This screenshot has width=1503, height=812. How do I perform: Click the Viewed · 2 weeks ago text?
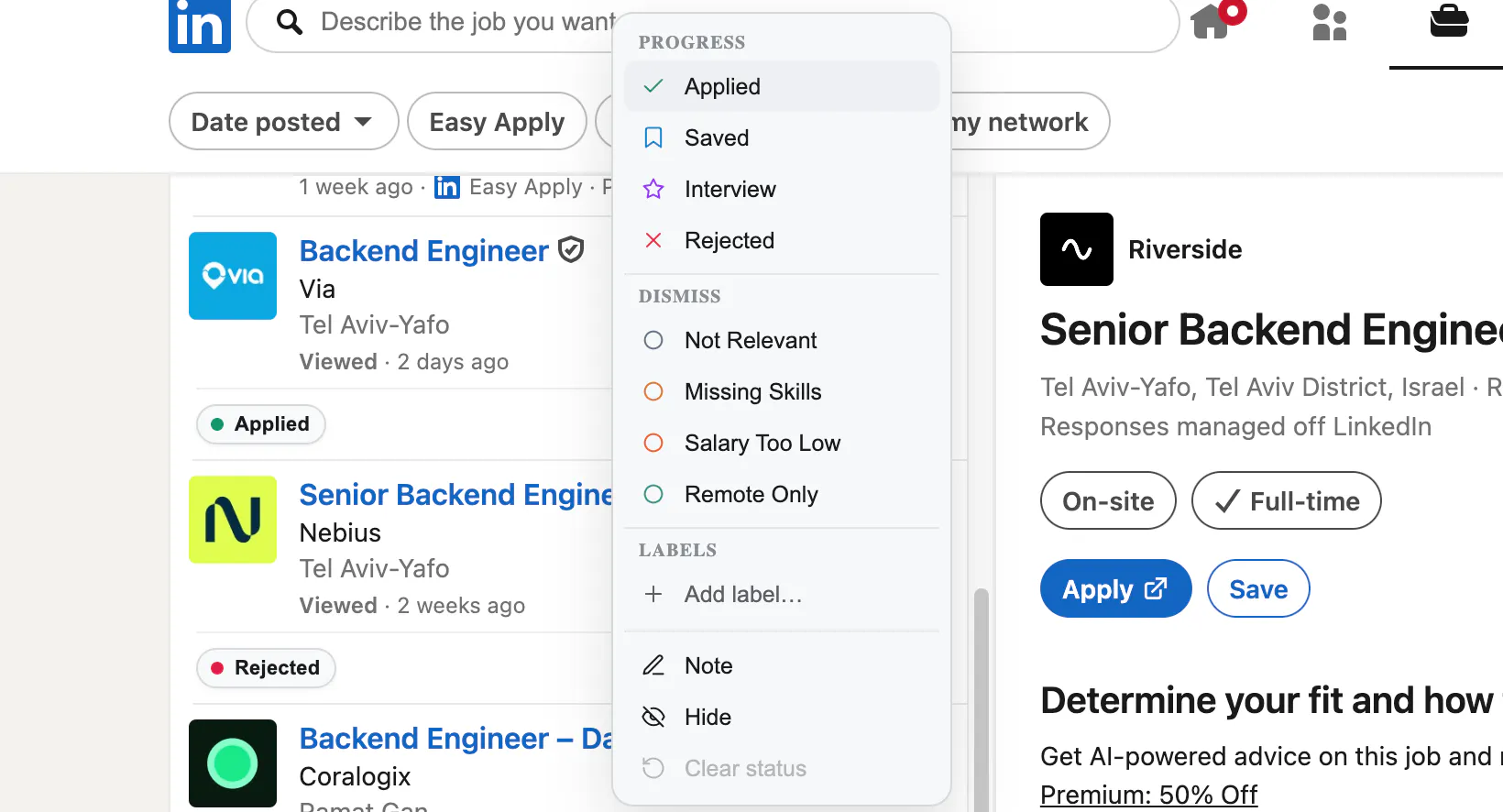click(x=412, y=606)
